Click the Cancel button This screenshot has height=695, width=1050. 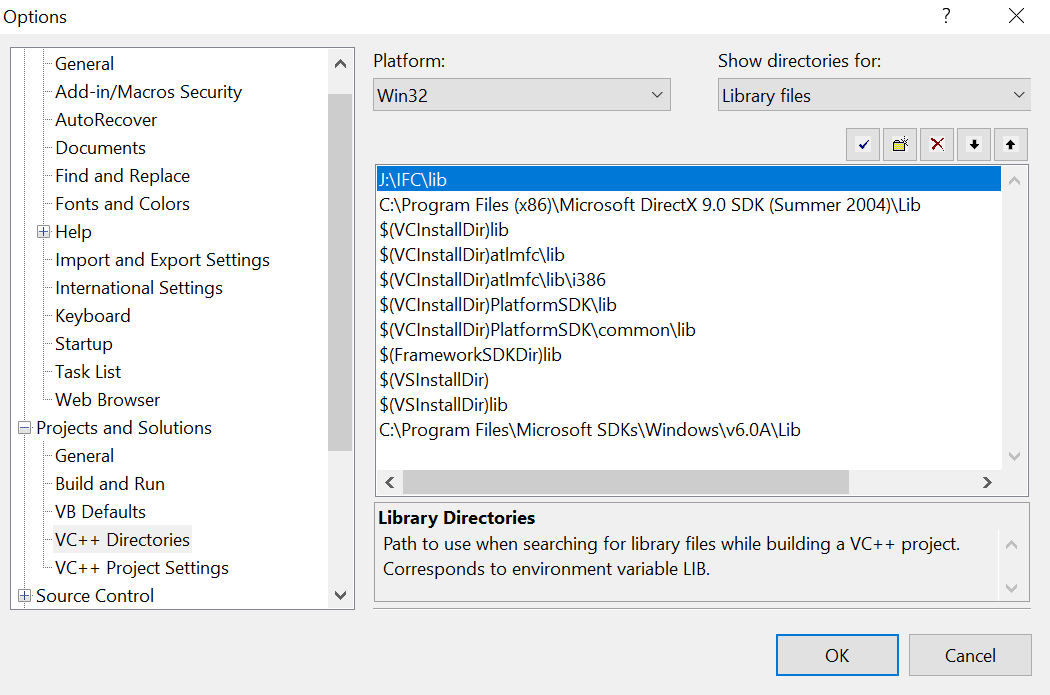coord(970,656)
